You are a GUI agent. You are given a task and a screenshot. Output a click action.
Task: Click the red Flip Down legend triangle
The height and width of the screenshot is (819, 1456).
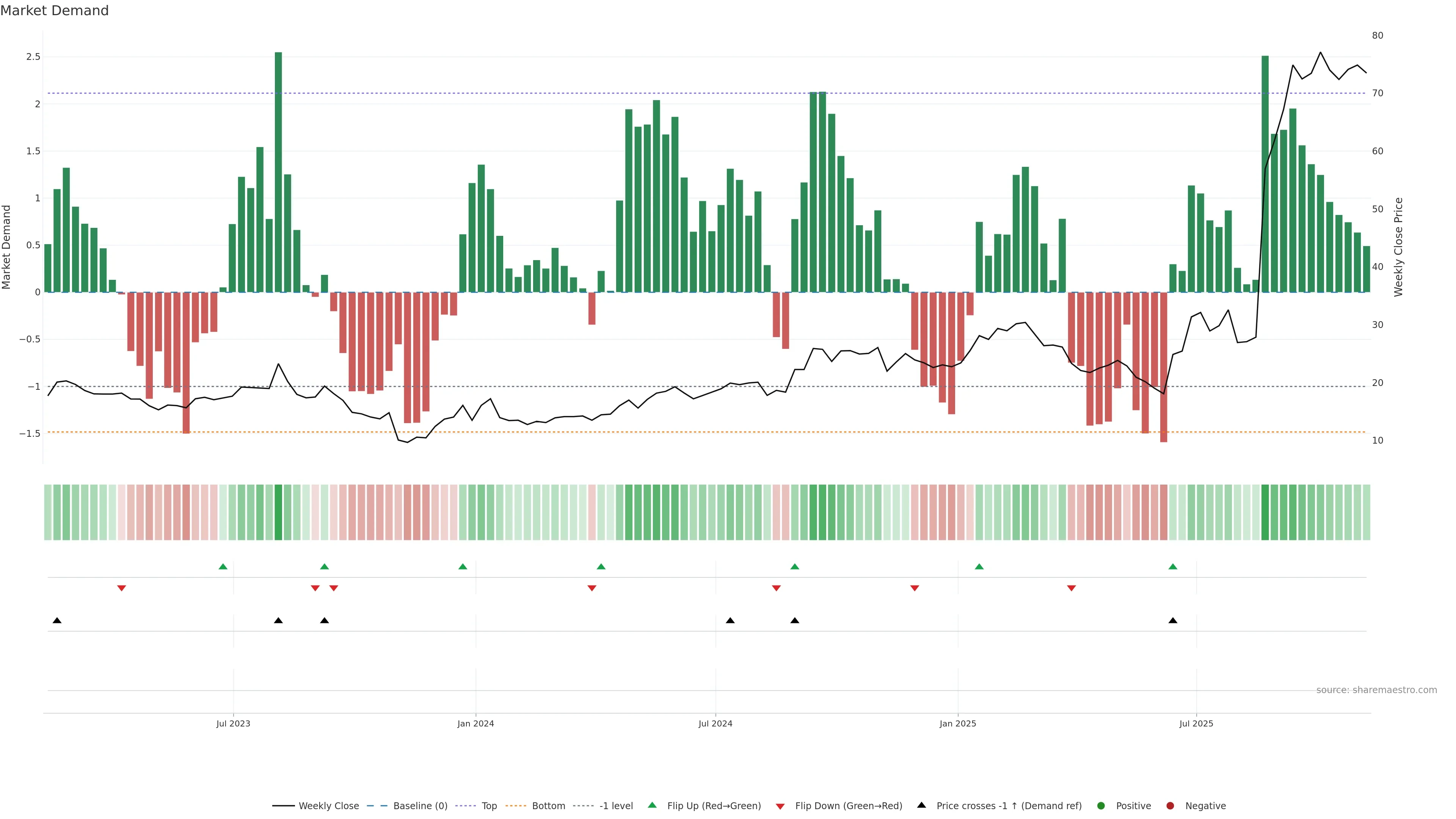(780, 806)
